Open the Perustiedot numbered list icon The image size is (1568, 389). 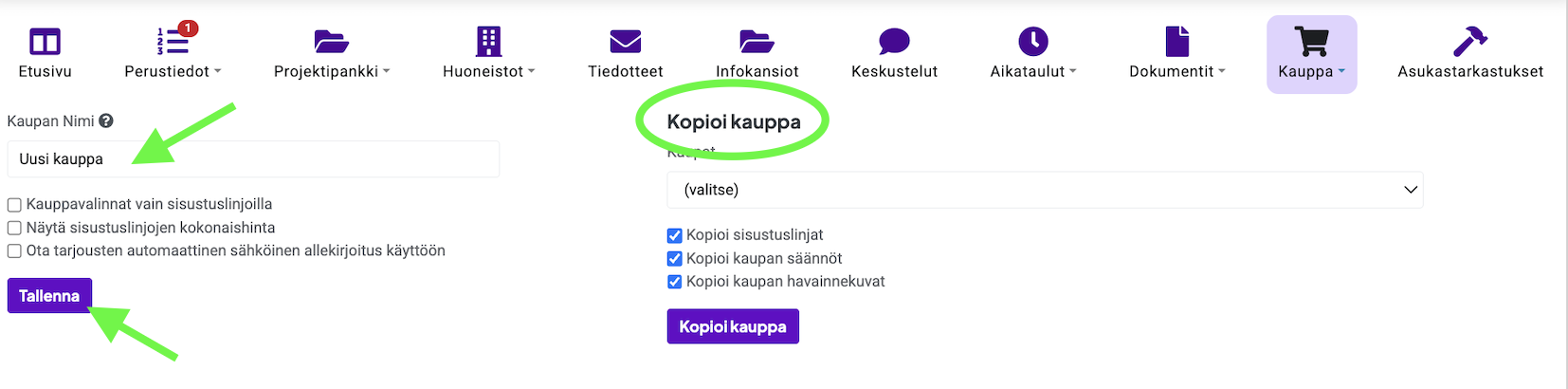pos(172,42)
